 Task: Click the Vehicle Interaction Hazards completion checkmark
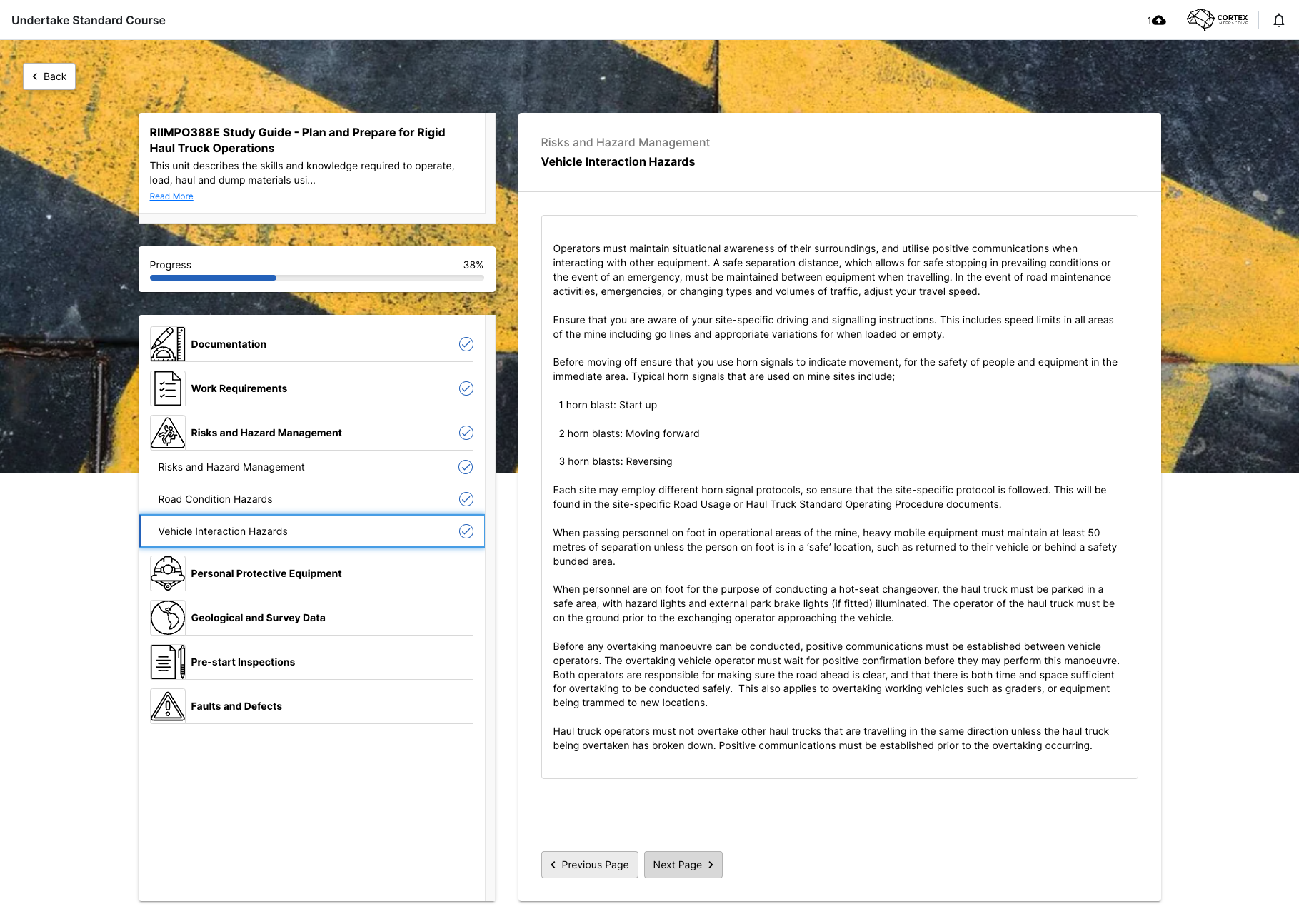pyautogui.click(x=466, y=531)
